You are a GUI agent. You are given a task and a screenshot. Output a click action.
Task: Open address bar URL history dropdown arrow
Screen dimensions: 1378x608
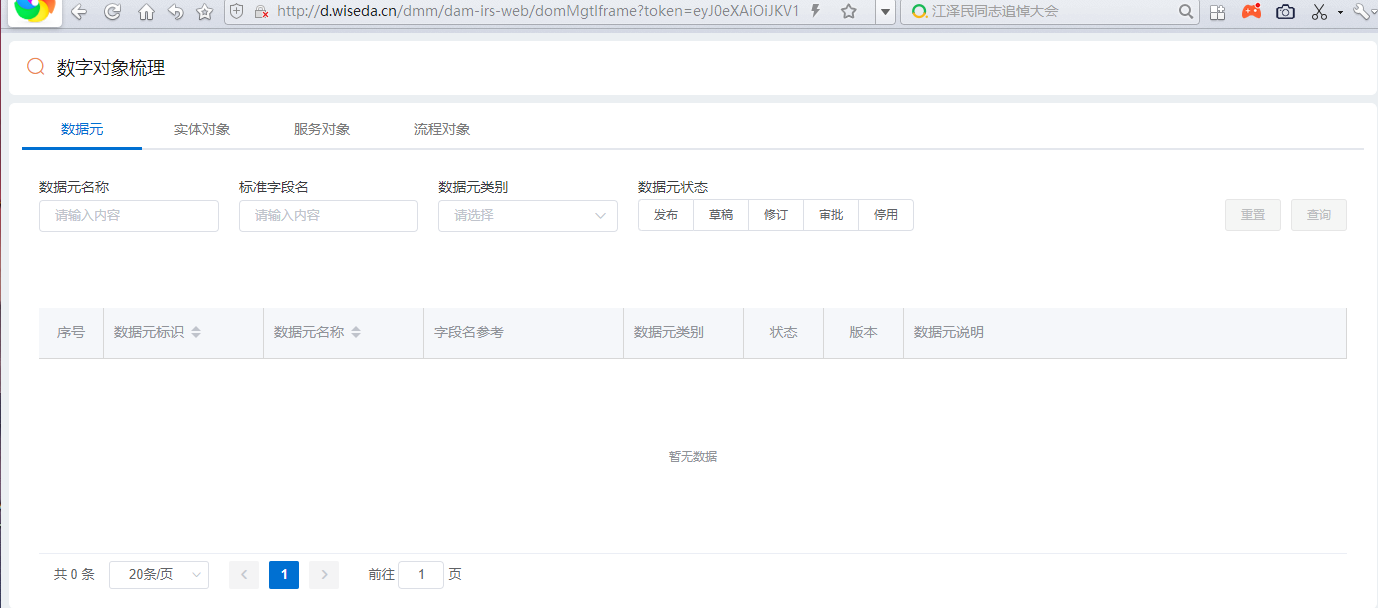click(885, 12)
